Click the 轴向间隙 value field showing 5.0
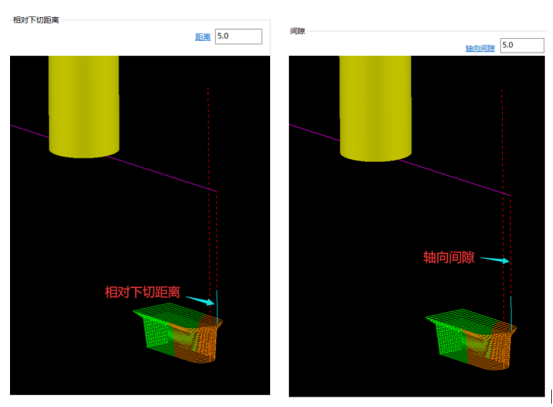 tap(522, 45)
